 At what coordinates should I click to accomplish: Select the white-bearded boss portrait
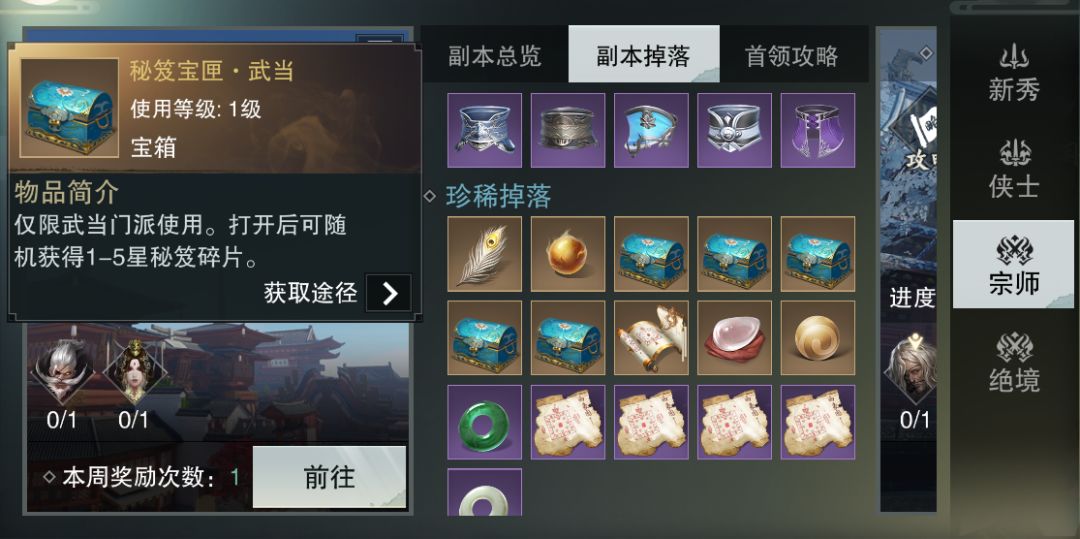pos(62,372)
